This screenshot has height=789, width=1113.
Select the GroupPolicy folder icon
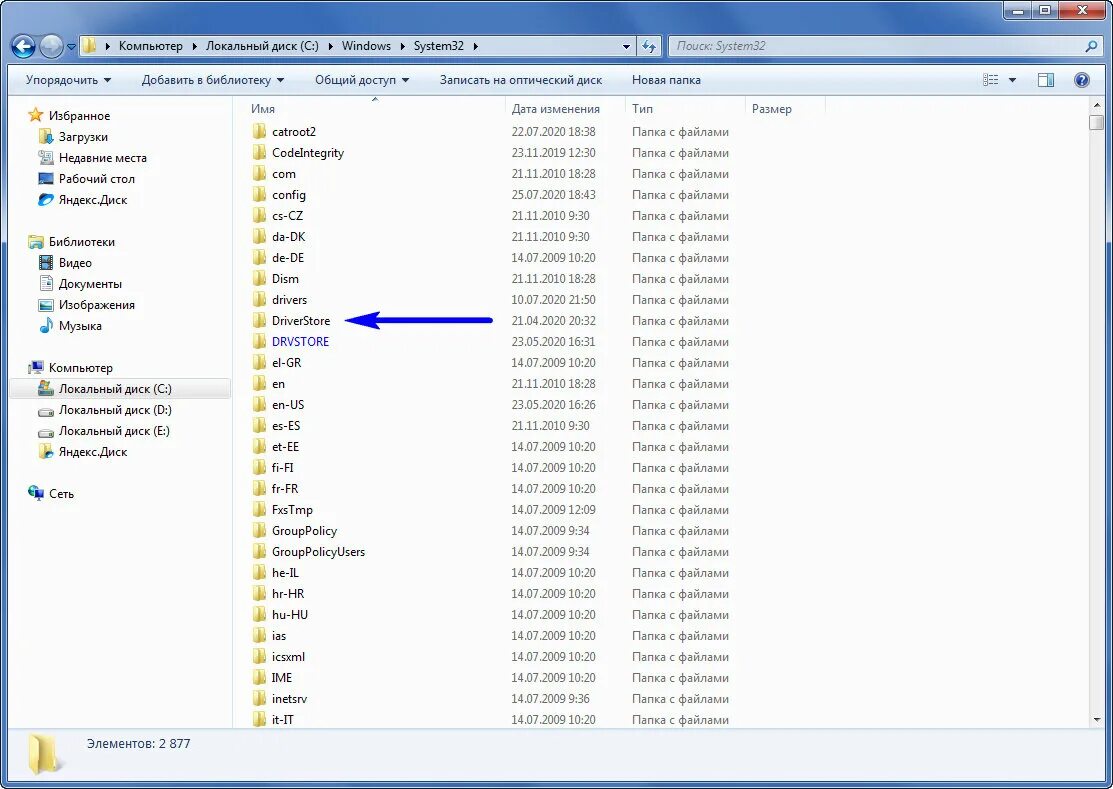pos(259,531)
